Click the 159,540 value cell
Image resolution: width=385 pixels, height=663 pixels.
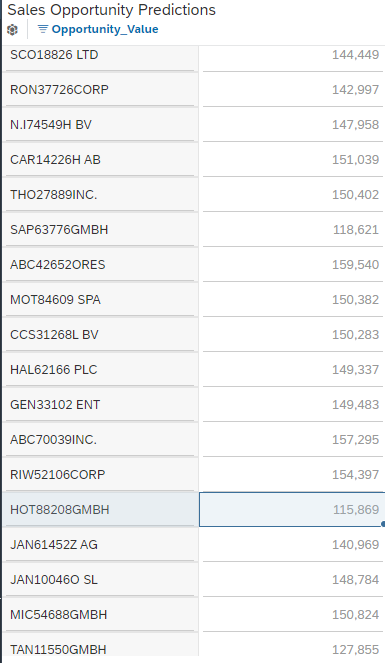click(x=292, y=265)
